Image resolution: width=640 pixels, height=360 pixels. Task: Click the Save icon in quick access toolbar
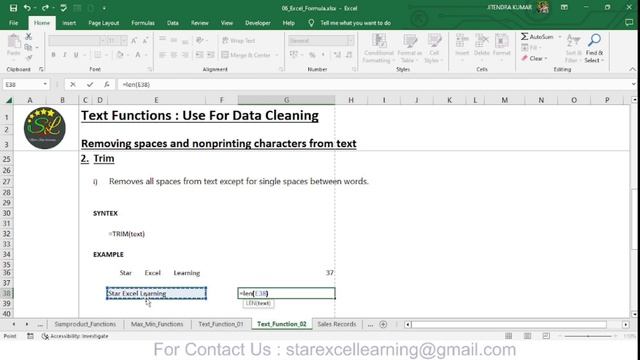coord(13,8)
